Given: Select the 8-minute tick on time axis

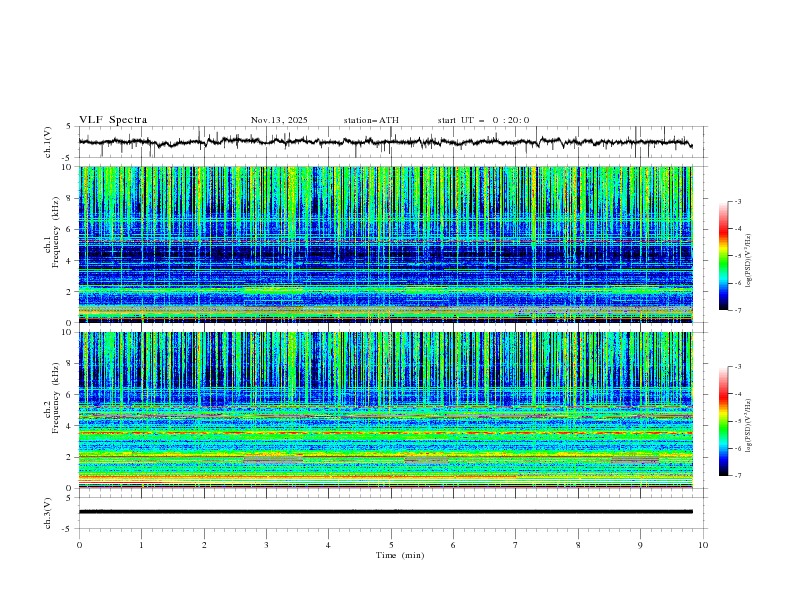Looking at the screenshot, I should [x=578, y=544].
